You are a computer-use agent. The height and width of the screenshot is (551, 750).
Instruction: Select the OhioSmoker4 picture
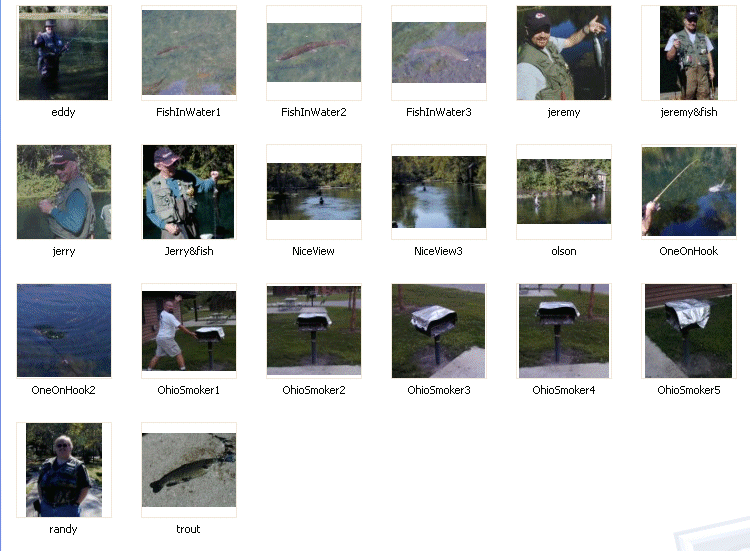[x=564, y=331]
